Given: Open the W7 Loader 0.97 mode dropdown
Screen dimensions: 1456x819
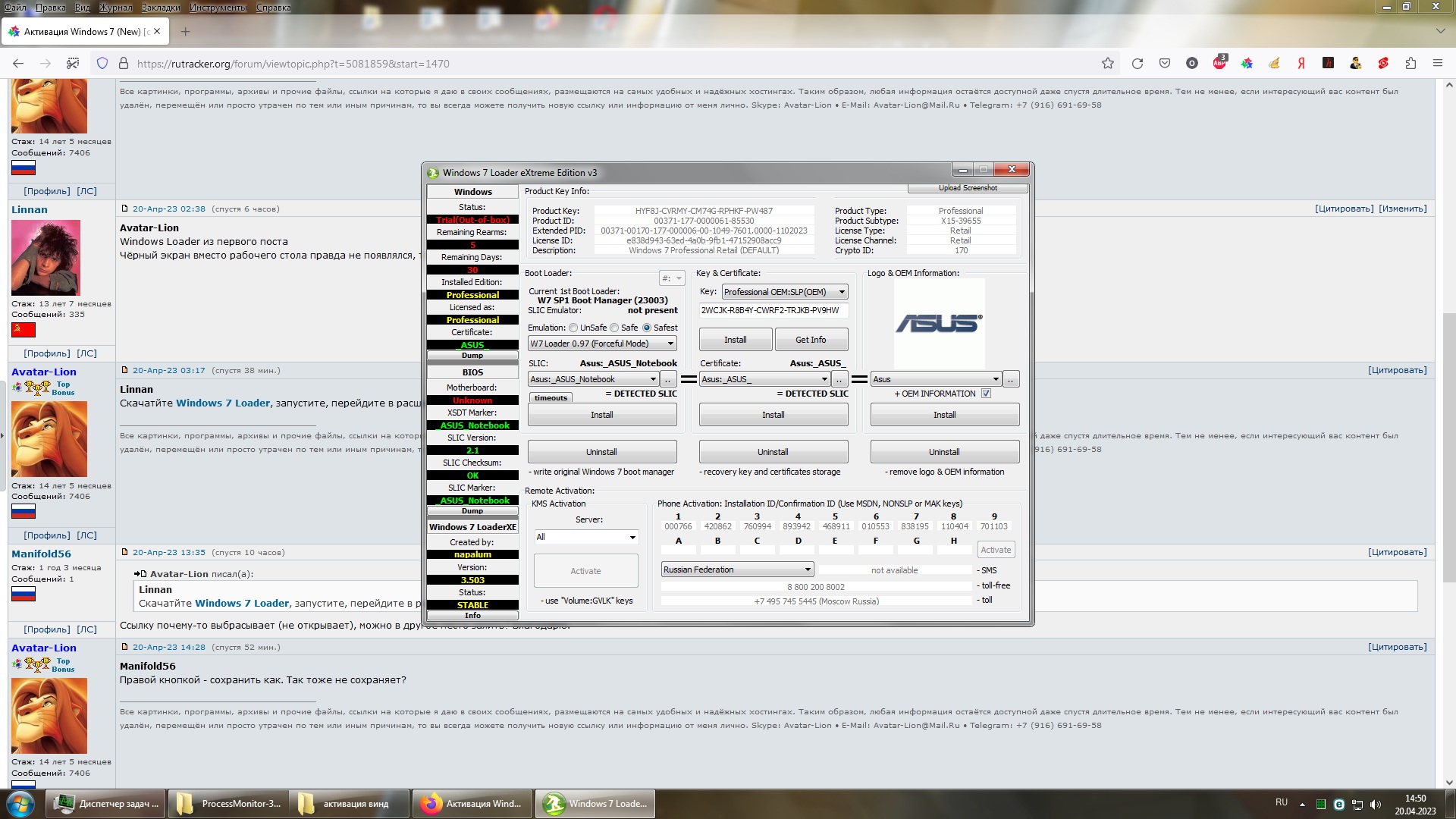Looking at the screenshot, I should tap(602, 344).
